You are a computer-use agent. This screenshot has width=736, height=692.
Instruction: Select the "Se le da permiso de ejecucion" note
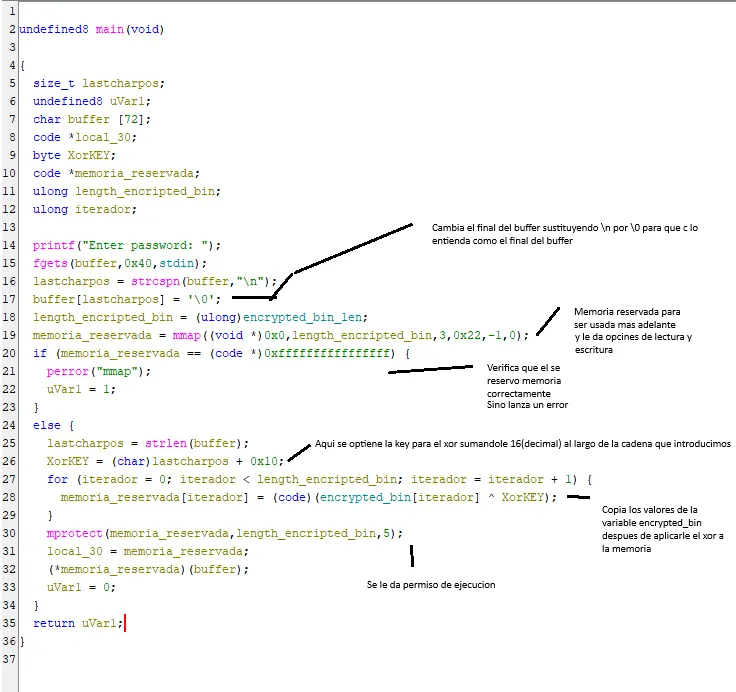tap(431, 584)
